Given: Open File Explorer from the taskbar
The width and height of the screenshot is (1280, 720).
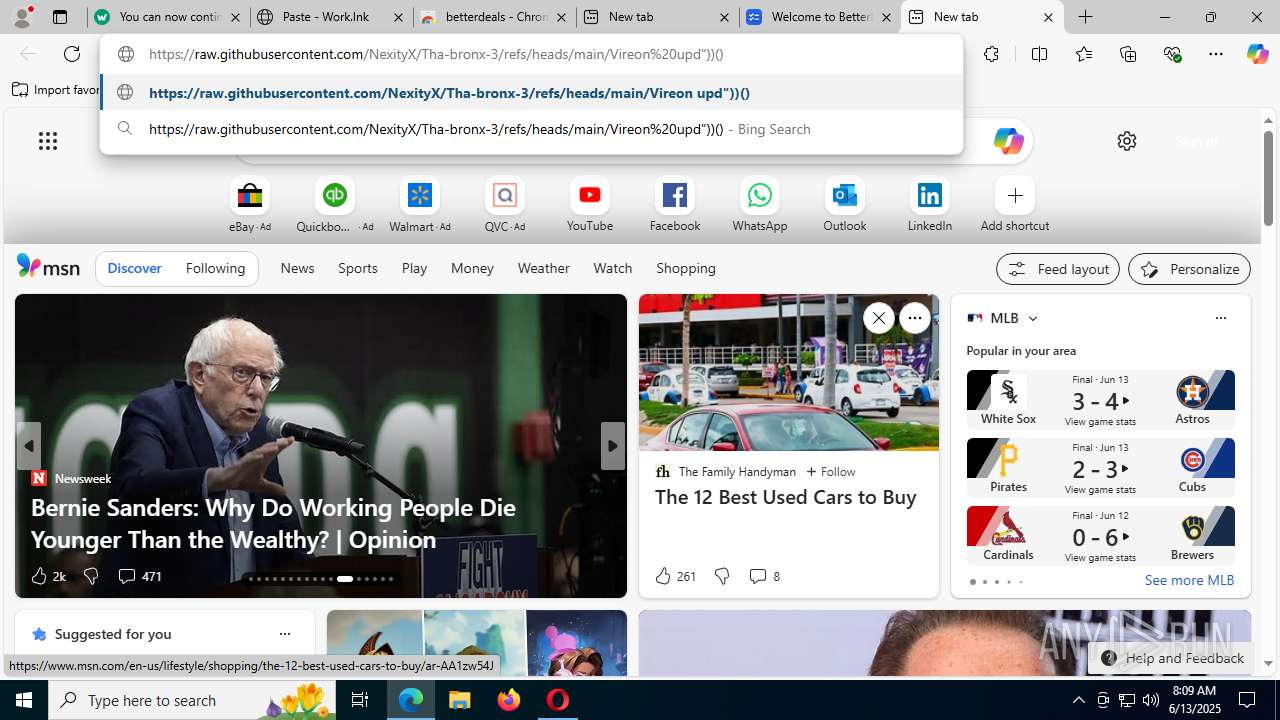Looking at the screenshot, I should coord(459,700).
